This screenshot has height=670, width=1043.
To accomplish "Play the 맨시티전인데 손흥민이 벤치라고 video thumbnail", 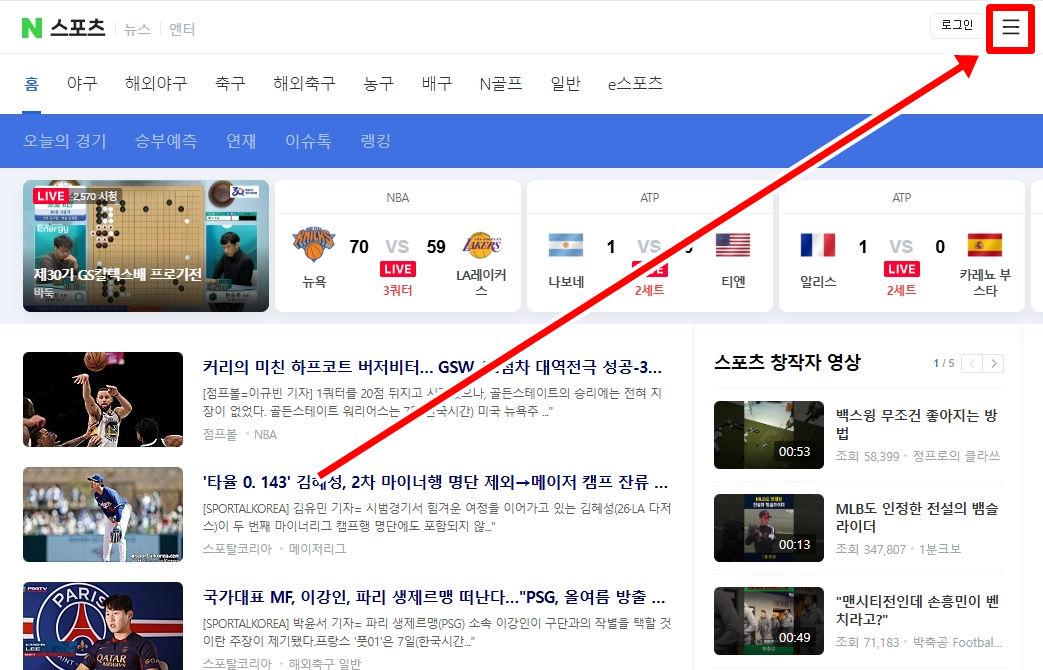I will tap(768, 621).
